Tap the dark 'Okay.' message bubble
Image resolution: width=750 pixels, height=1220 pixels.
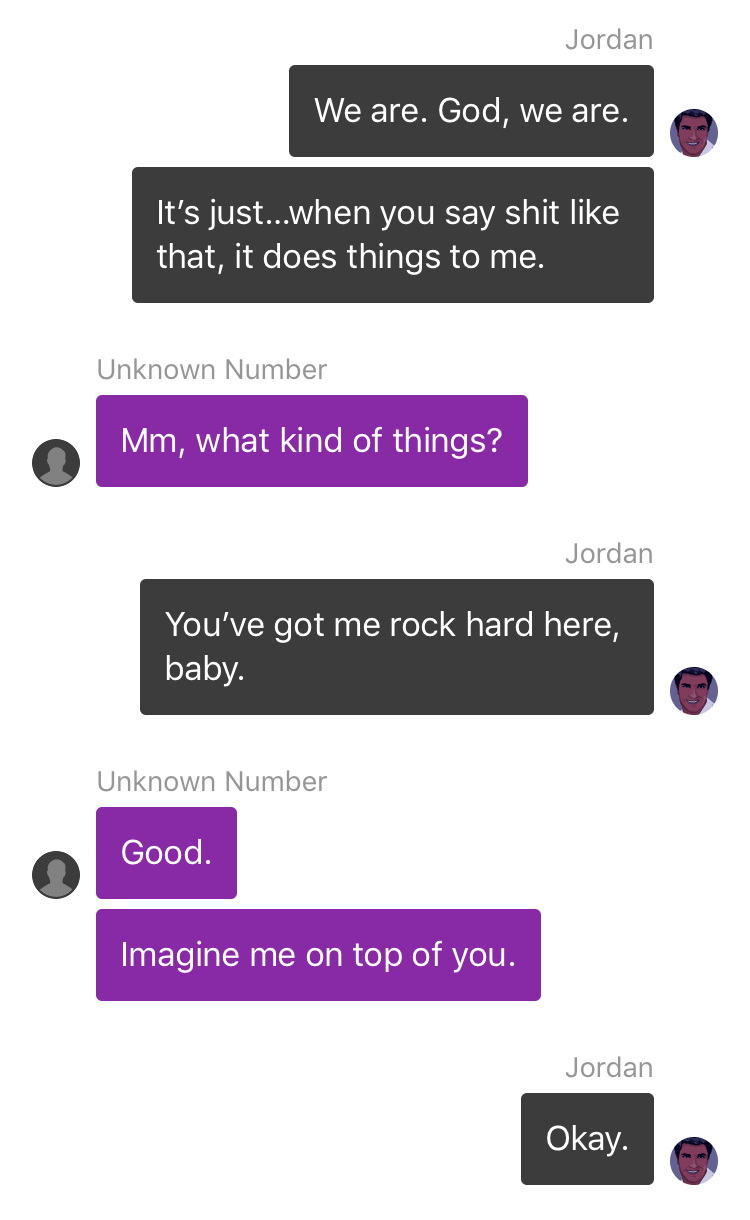coord(587,1139)
